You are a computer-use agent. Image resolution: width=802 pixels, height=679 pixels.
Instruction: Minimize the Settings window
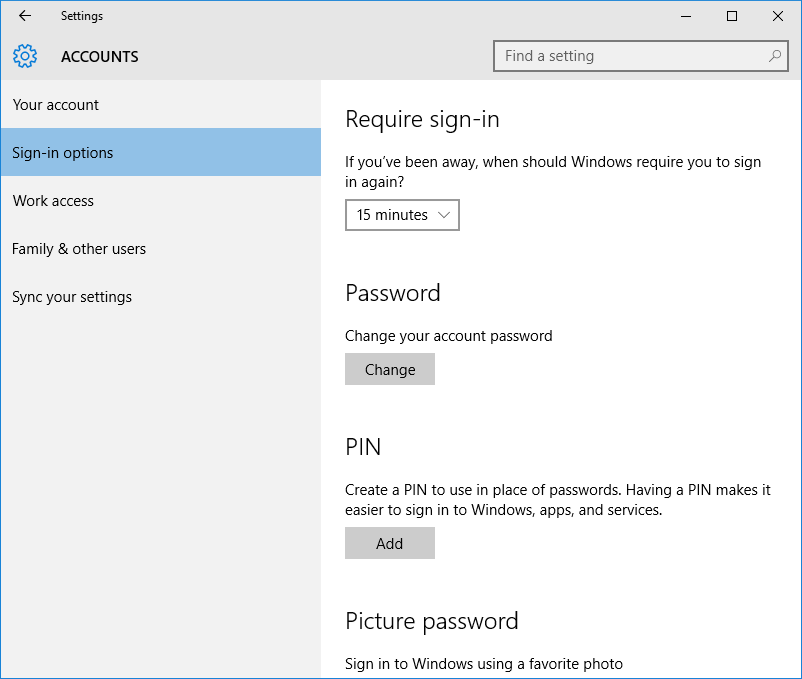[686, 16]
